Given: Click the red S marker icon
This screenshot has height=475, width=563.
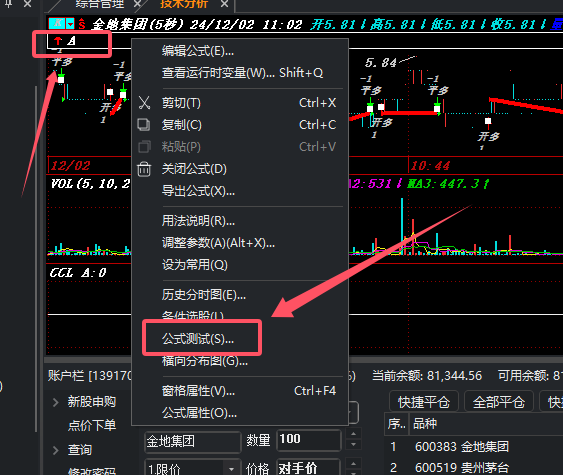Looking at the screenshot, I should 82,24.
